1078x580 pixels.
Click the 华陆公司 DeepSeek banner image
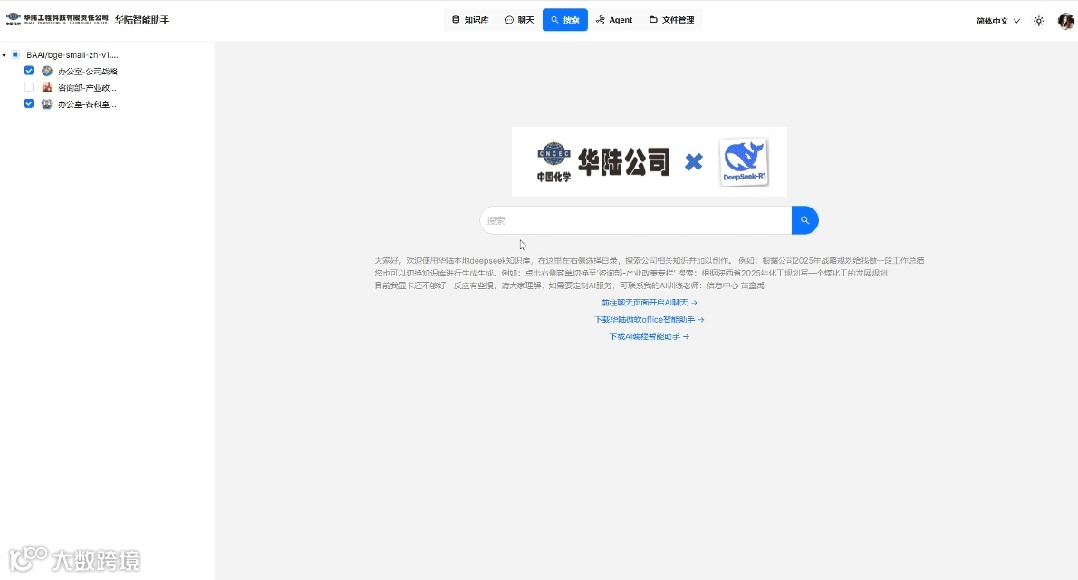click(649, 162)
